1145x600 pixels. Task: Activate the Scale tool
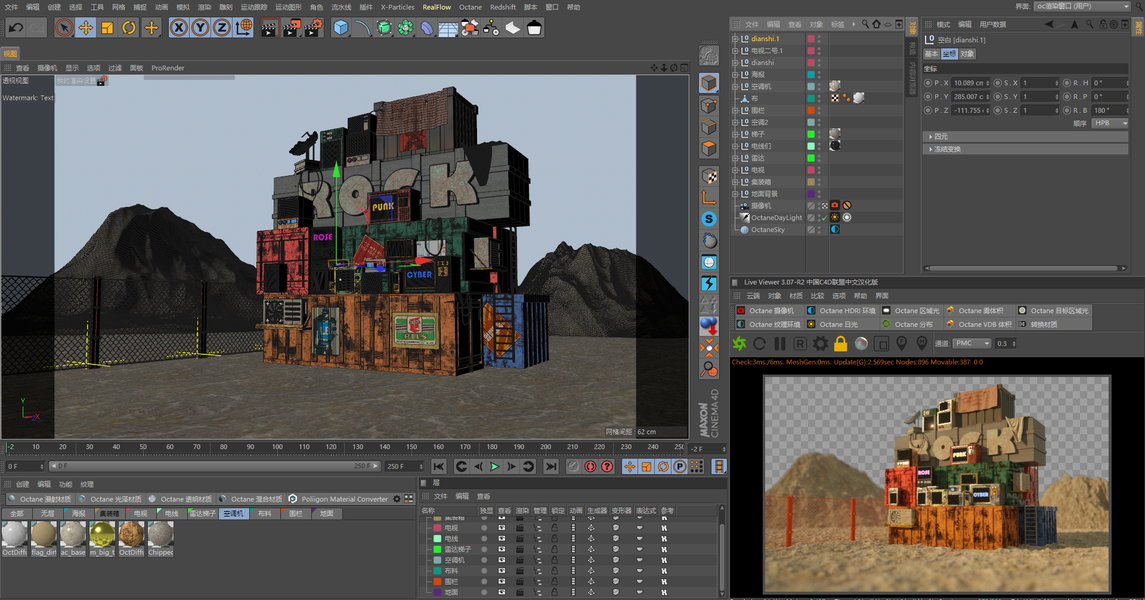[x=107, y=28]
